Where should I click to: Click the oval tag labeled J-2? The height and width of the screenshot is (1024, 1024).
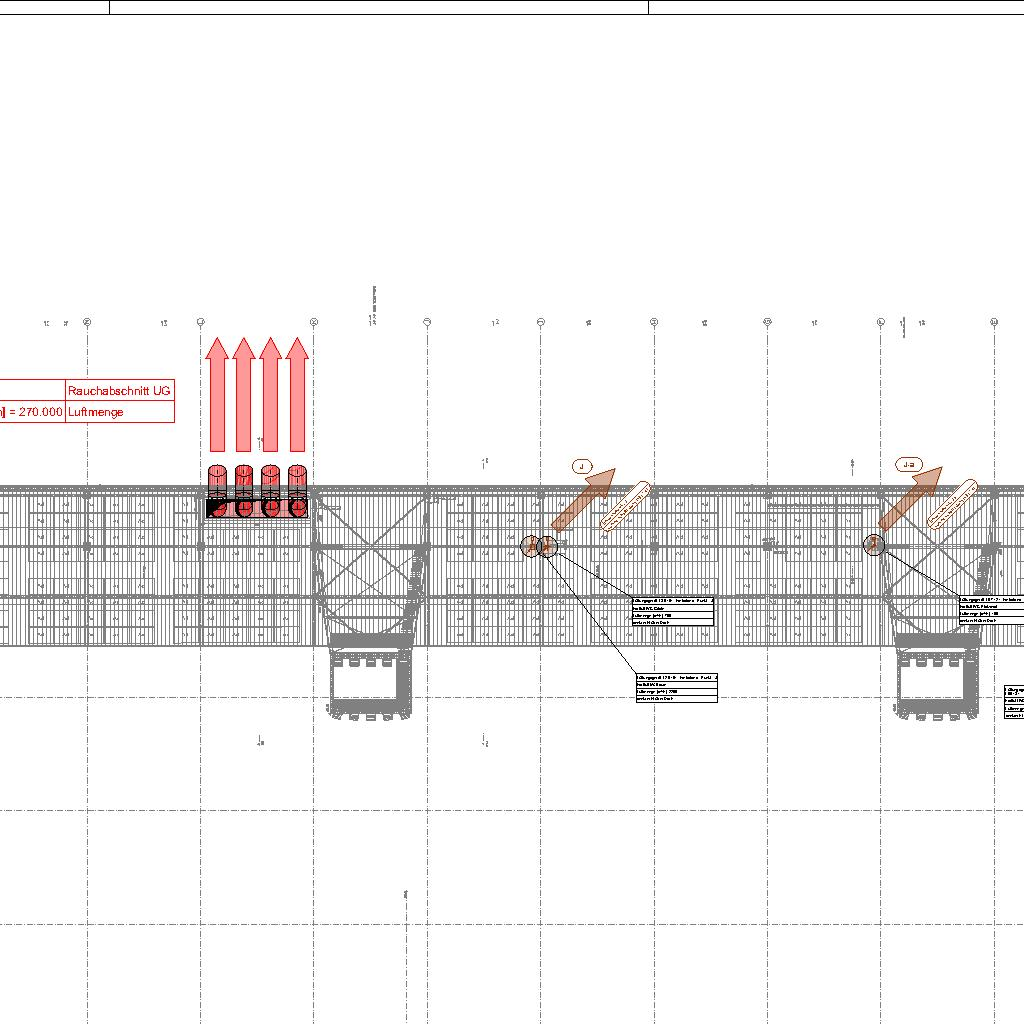pyautogui.click(x=908, y=465)
